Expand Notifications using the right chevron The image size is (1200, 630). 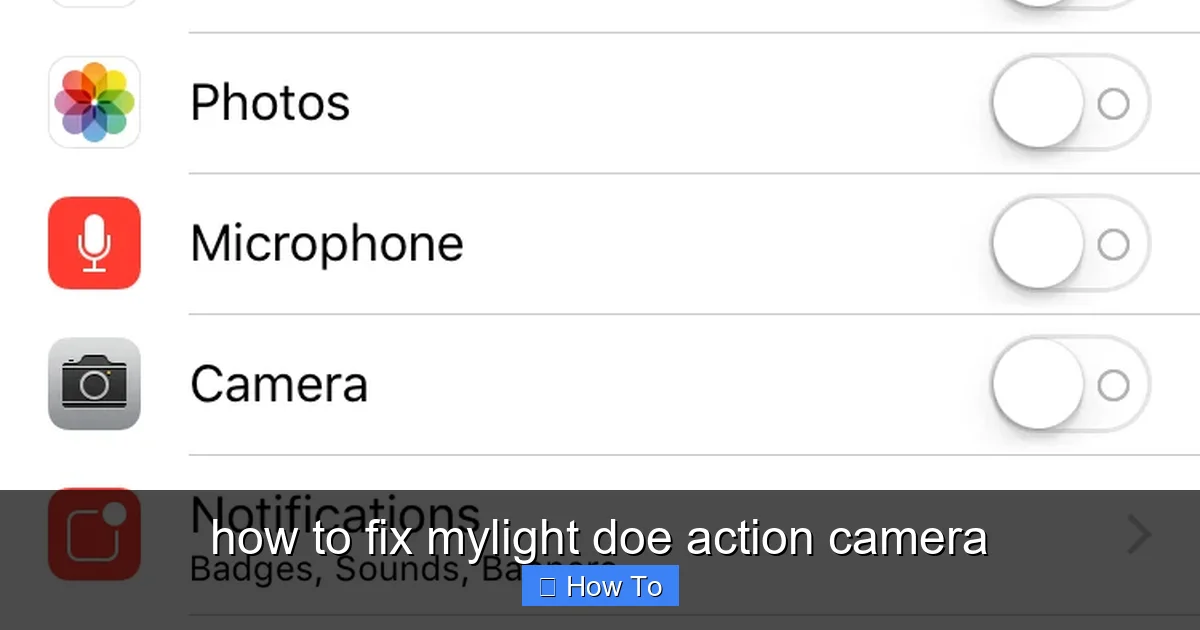[1139, 535]
